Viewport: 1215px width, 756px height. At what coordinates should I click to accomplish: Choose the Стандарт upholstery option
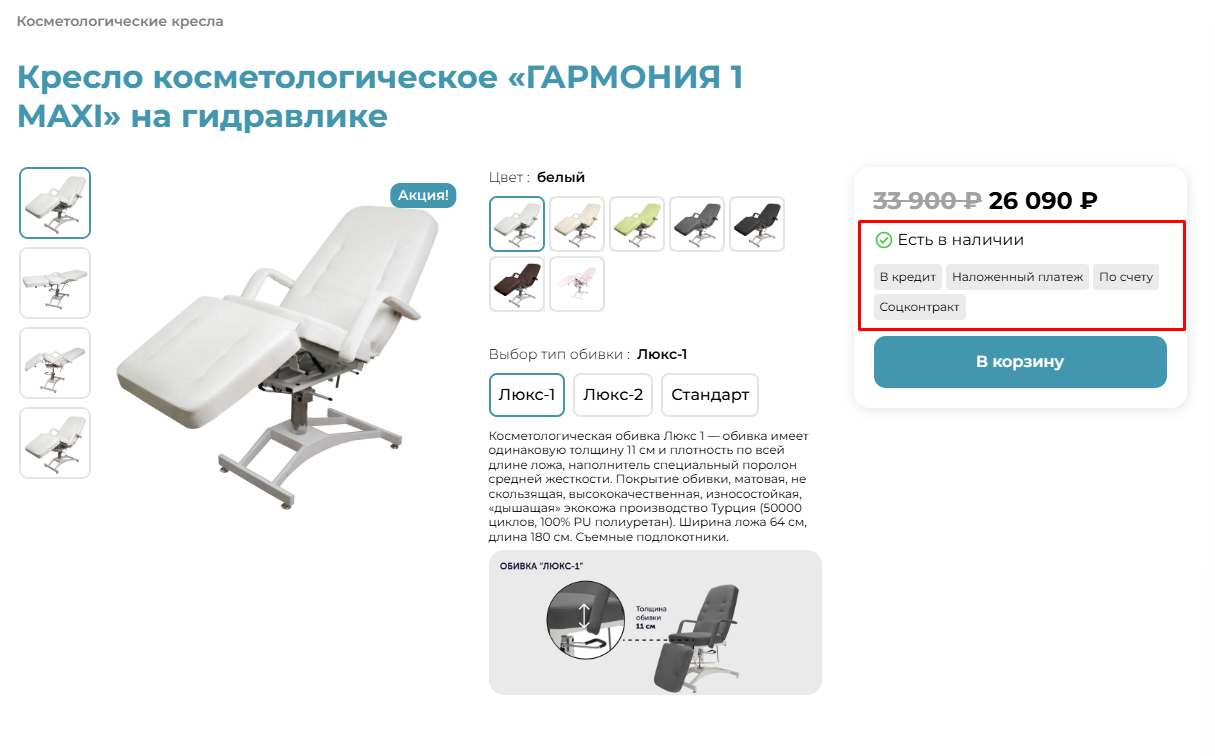[710, 395]
